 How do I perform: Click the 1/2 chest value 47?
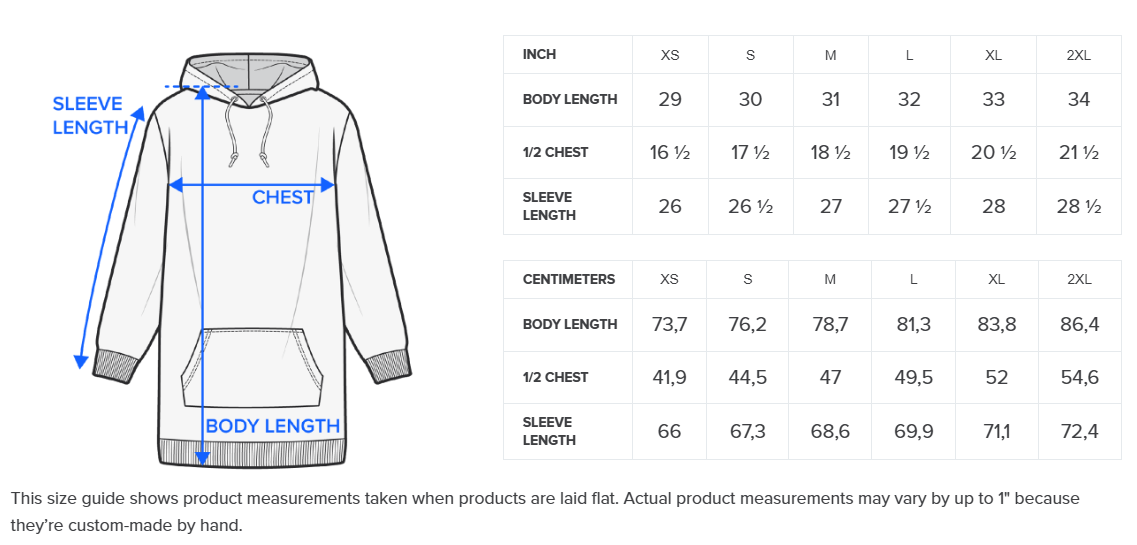click(x=830, y=377)
